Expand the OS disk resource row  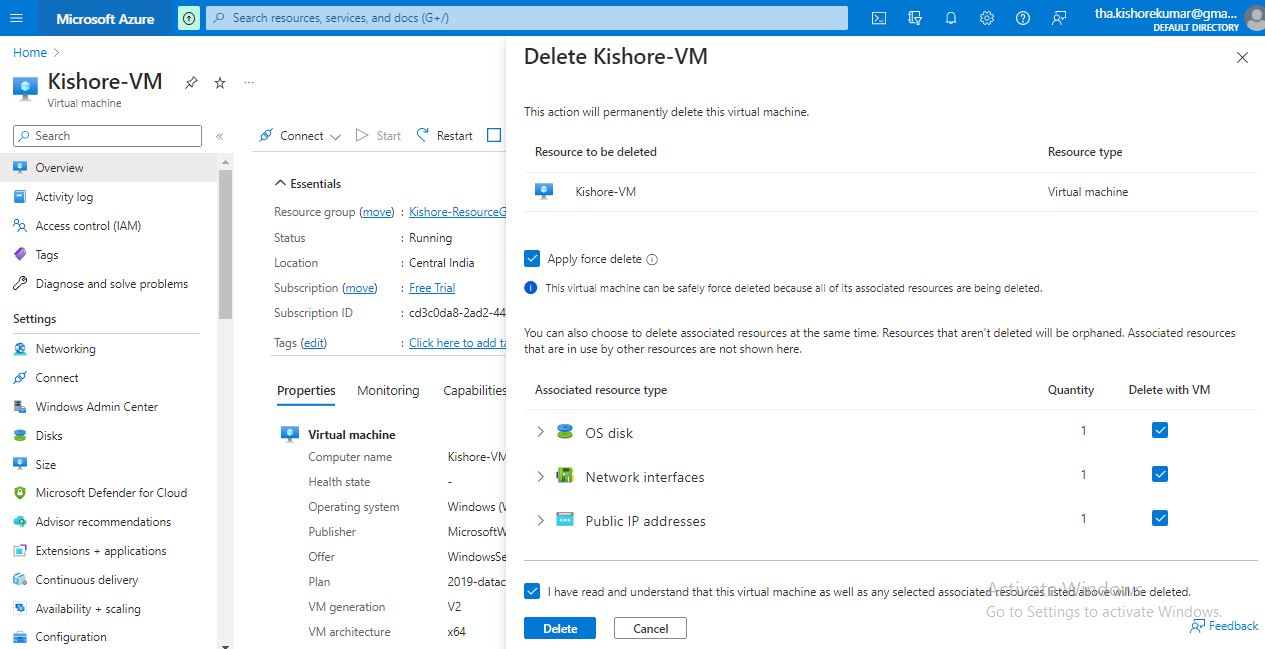pos(540,432)
